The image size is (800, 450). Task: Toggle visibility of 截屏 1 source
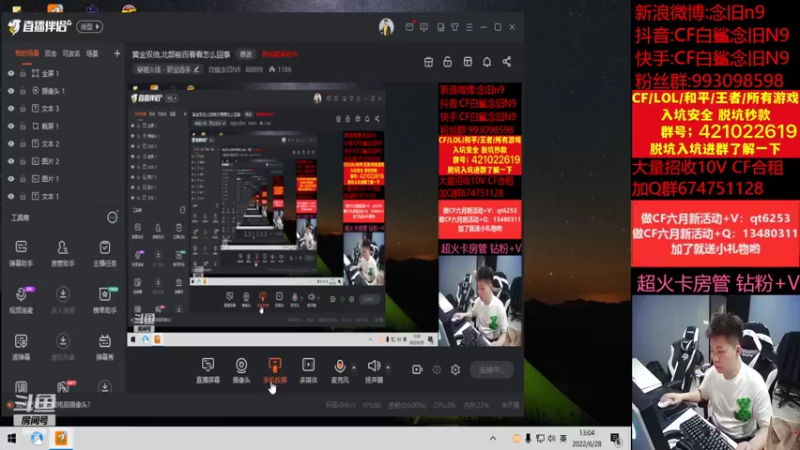pos(11,126)
